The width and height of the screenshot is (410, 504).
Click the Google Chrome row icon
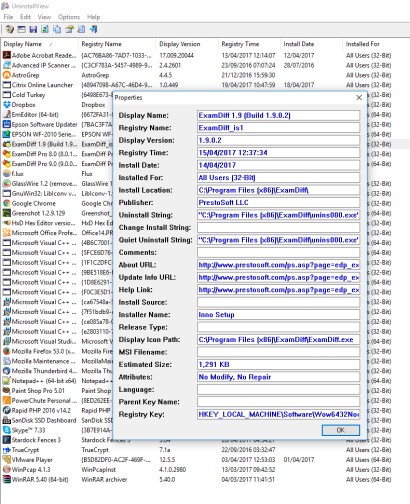tap(6, 203)
